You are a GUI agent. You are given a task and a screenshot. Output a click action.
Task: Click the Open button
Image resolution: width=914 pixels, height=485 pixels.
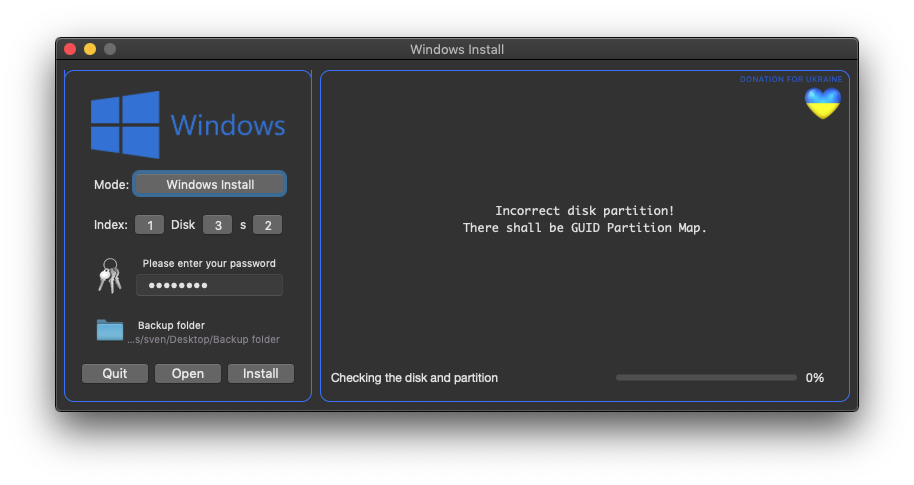pos(188,374)
